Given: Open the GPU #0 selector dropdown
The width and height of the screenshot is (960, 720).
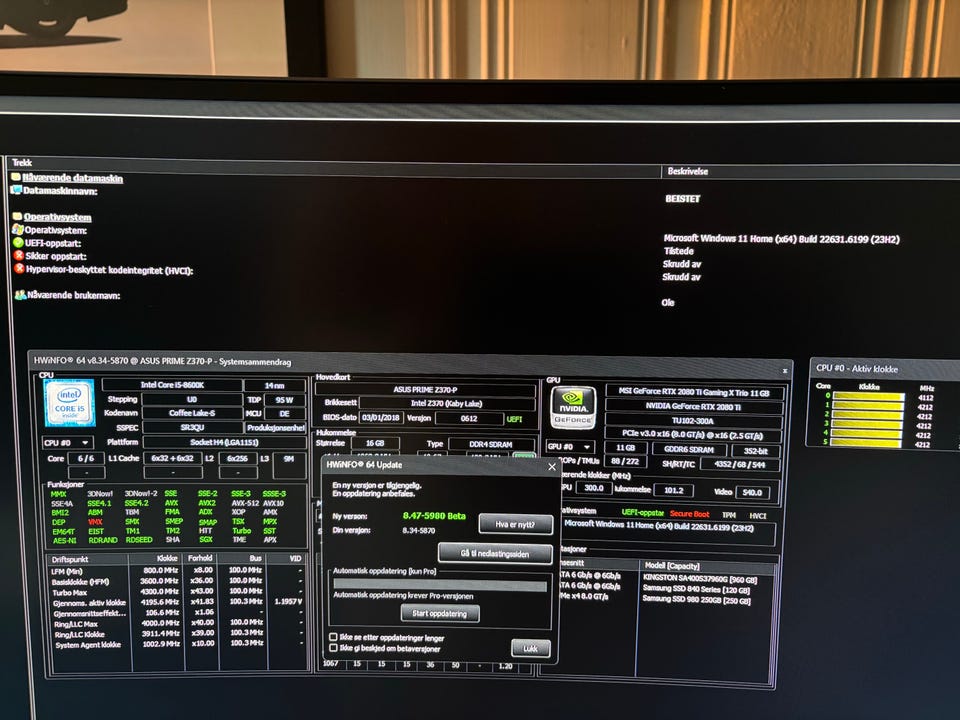Looking at the screenshot, I should [x=570, y=447].
